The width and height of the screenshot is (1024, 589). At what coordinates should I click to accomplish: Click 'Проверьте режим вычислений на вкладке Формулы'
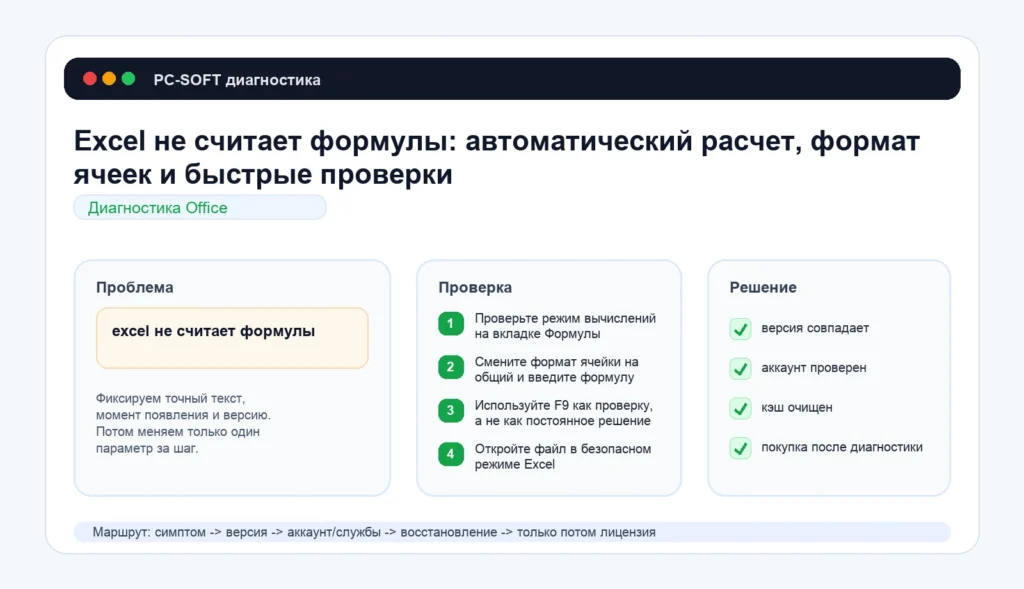tap(565, 326)
